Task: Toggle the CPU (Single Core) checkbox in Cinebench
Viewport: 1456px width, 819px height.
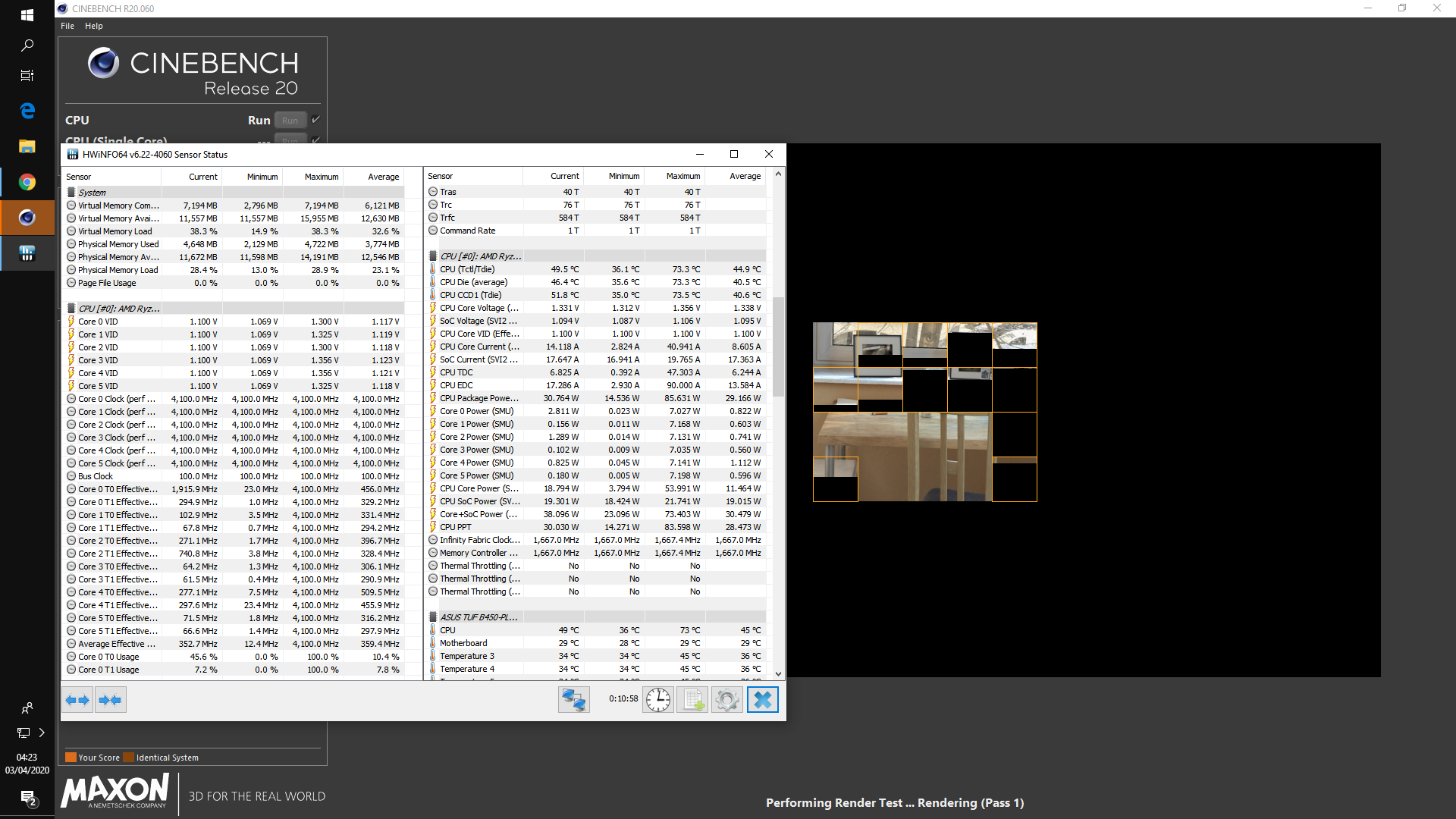Action: click(315, 140)
